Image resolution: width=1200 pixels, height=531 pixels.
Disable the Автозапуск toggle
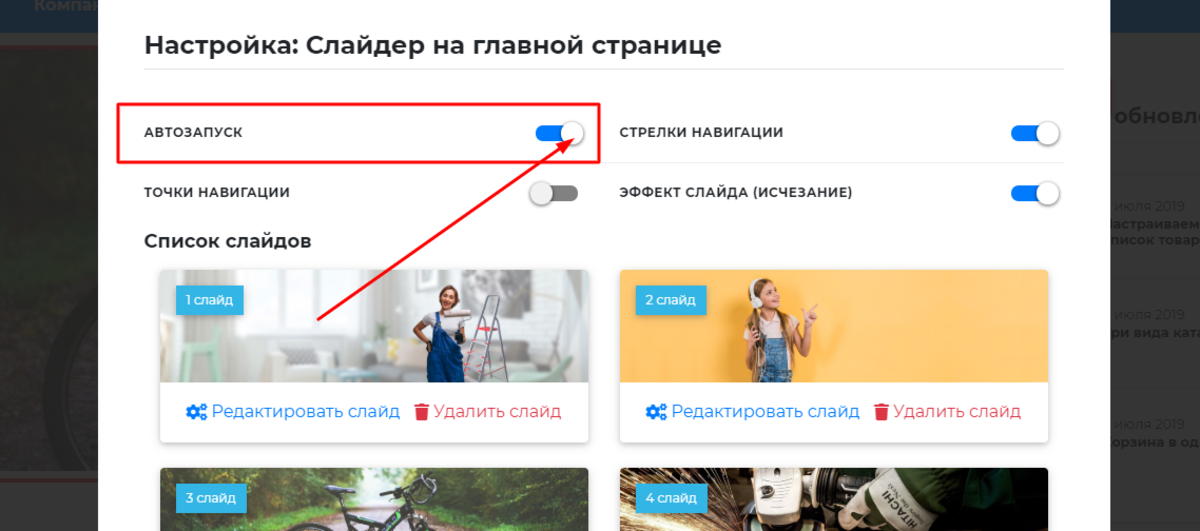click(560, 133)
